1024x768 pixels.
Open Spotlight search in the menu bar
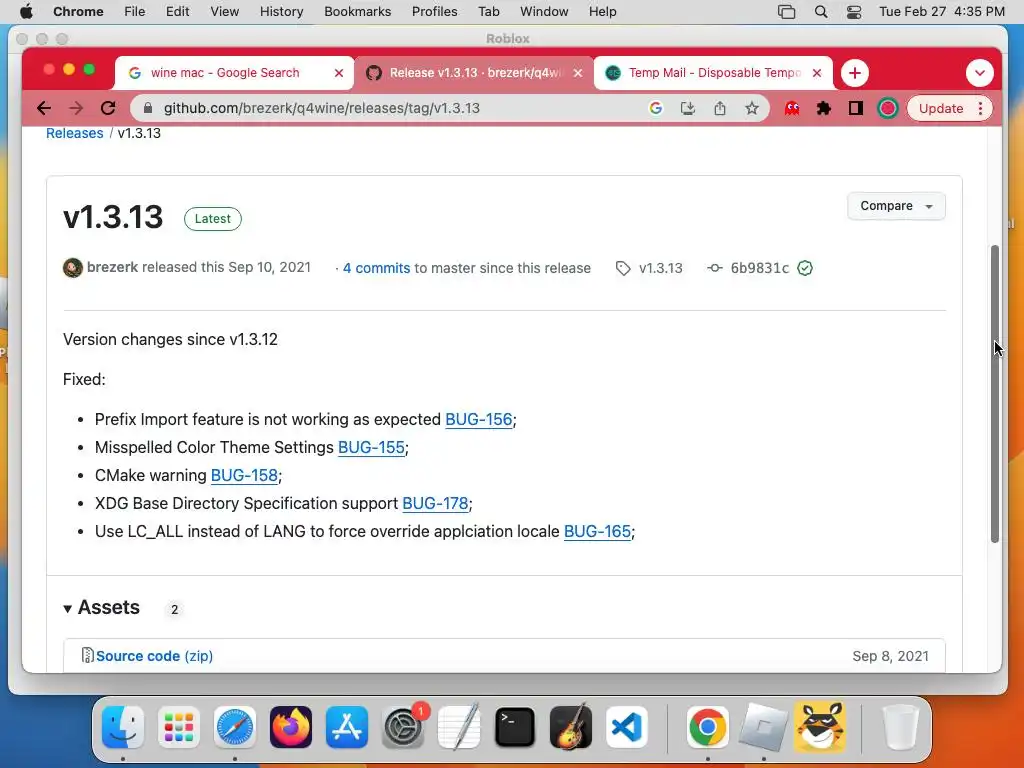821,12
